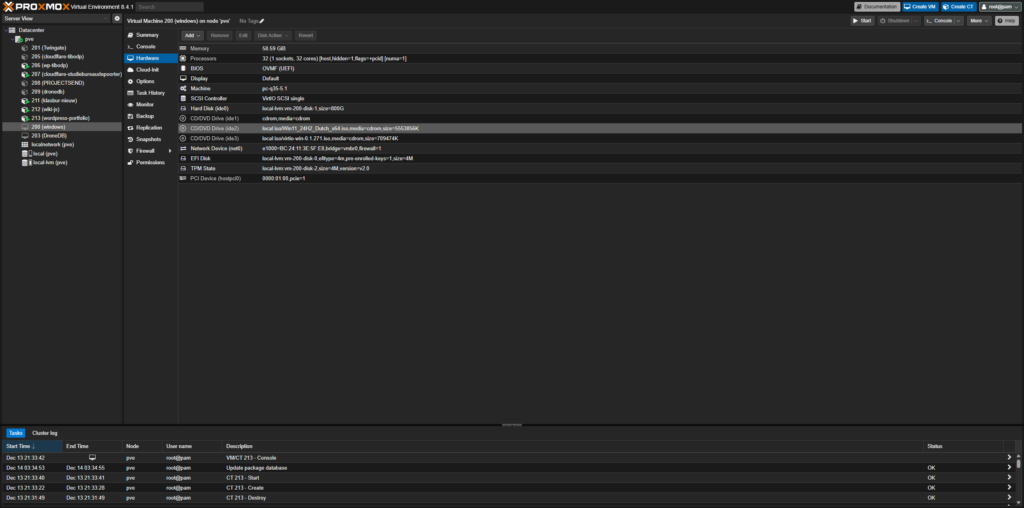Collapse the Datacenter tree node
This screenshot has height=508, width=1024.
(7, 31)
